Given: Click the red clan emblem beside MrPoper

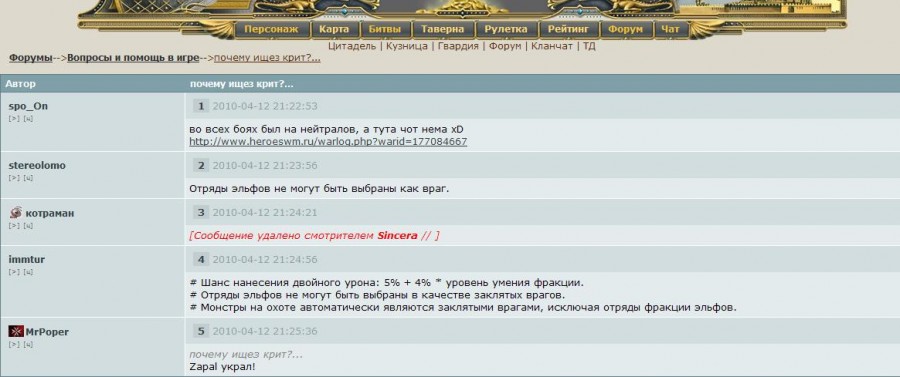Looking at the screenshot, I should (15, 332).
